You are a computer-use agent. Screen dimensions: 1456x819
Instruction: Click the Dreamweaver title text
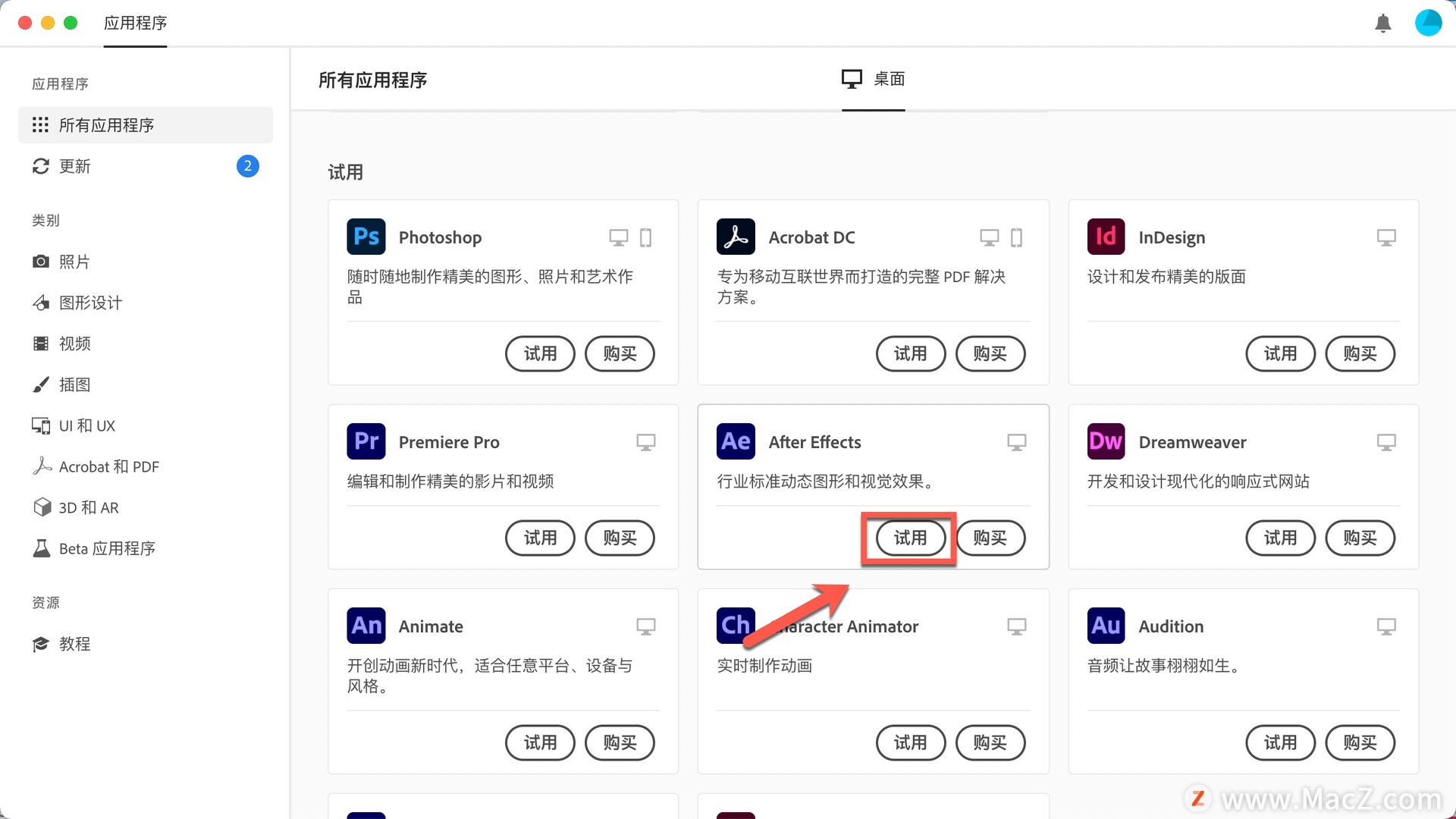coord(1192,442)
